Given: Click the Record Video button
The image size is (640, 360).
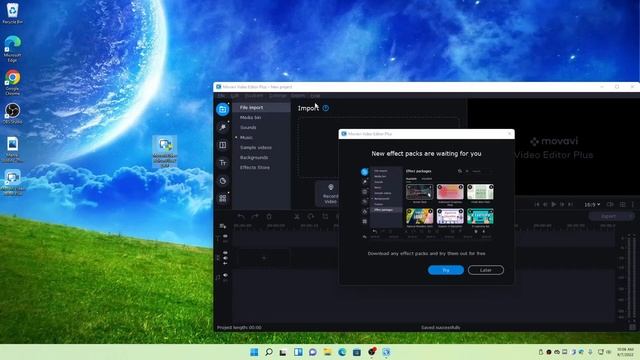Looking at the screenshot, I should pos(330,193).
